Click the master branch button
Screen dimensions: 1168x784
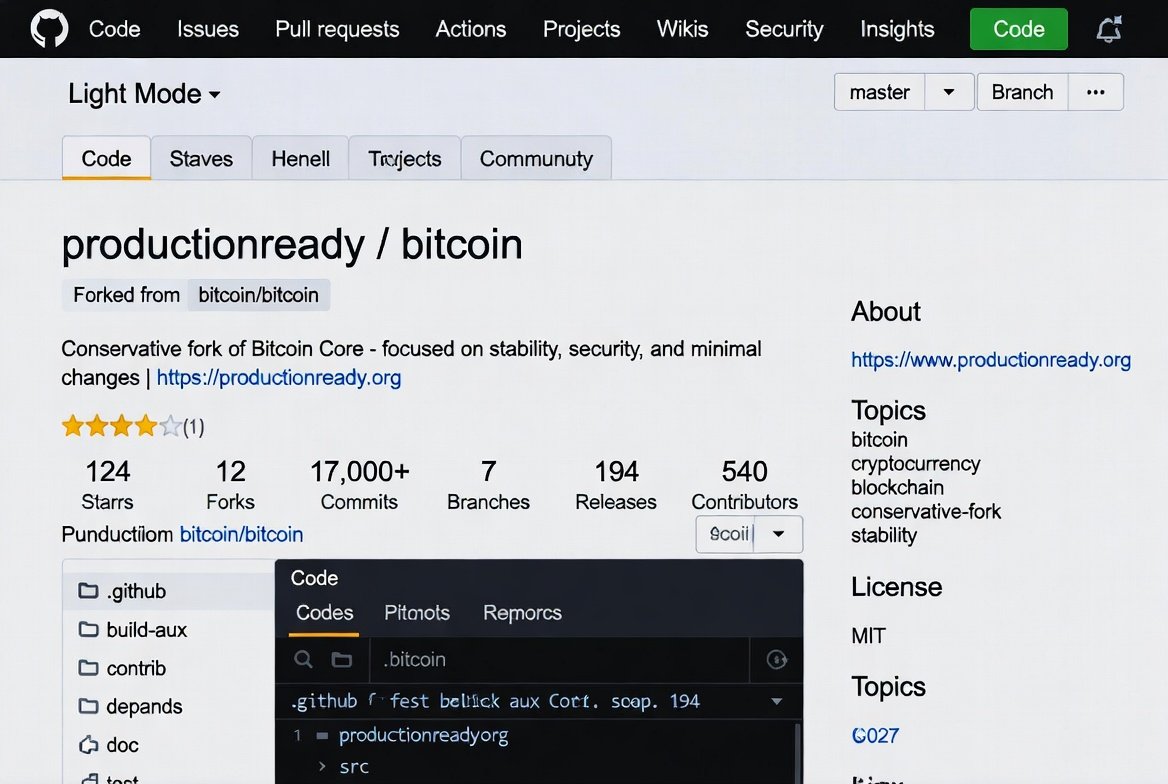[880, 92]
